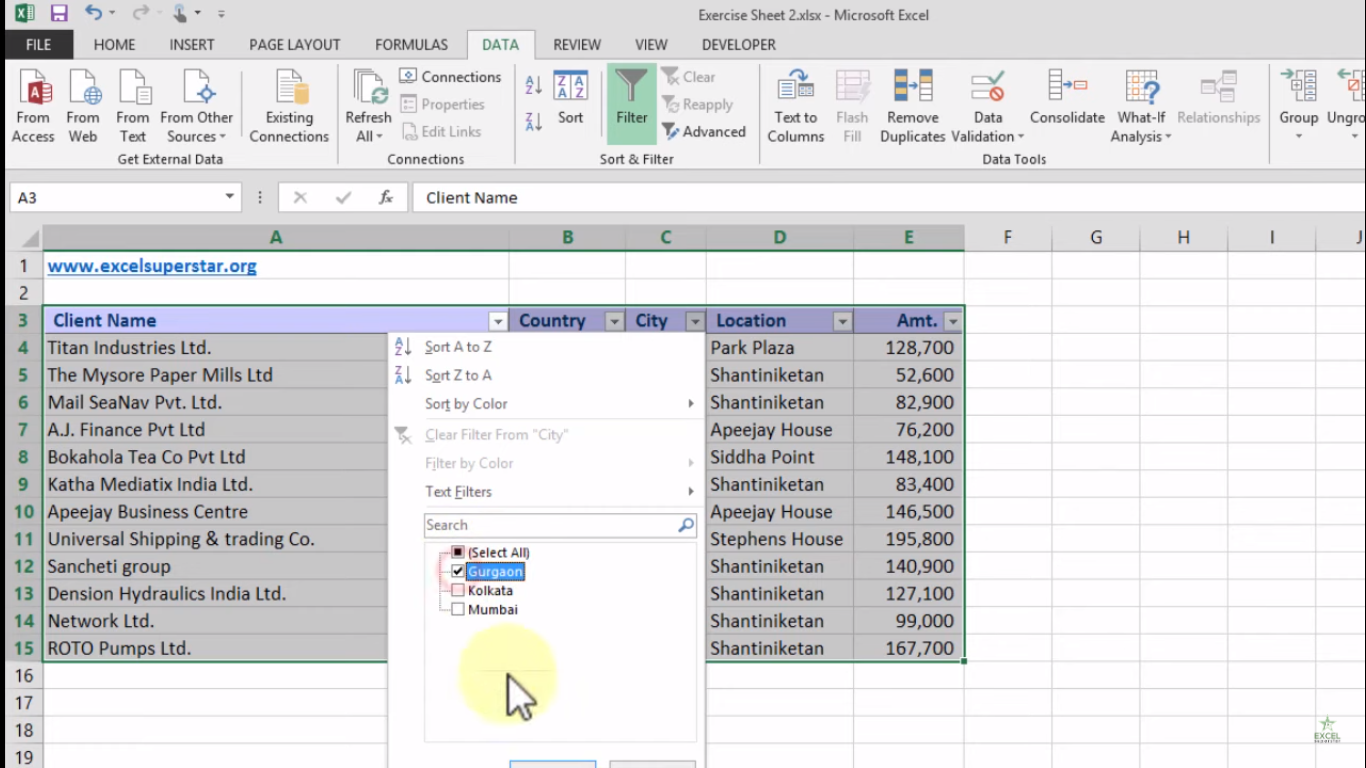The height and width of the screenshot is (768, 1366).
Task: Open What-If Analysis menu
Action: (1141, 107)
